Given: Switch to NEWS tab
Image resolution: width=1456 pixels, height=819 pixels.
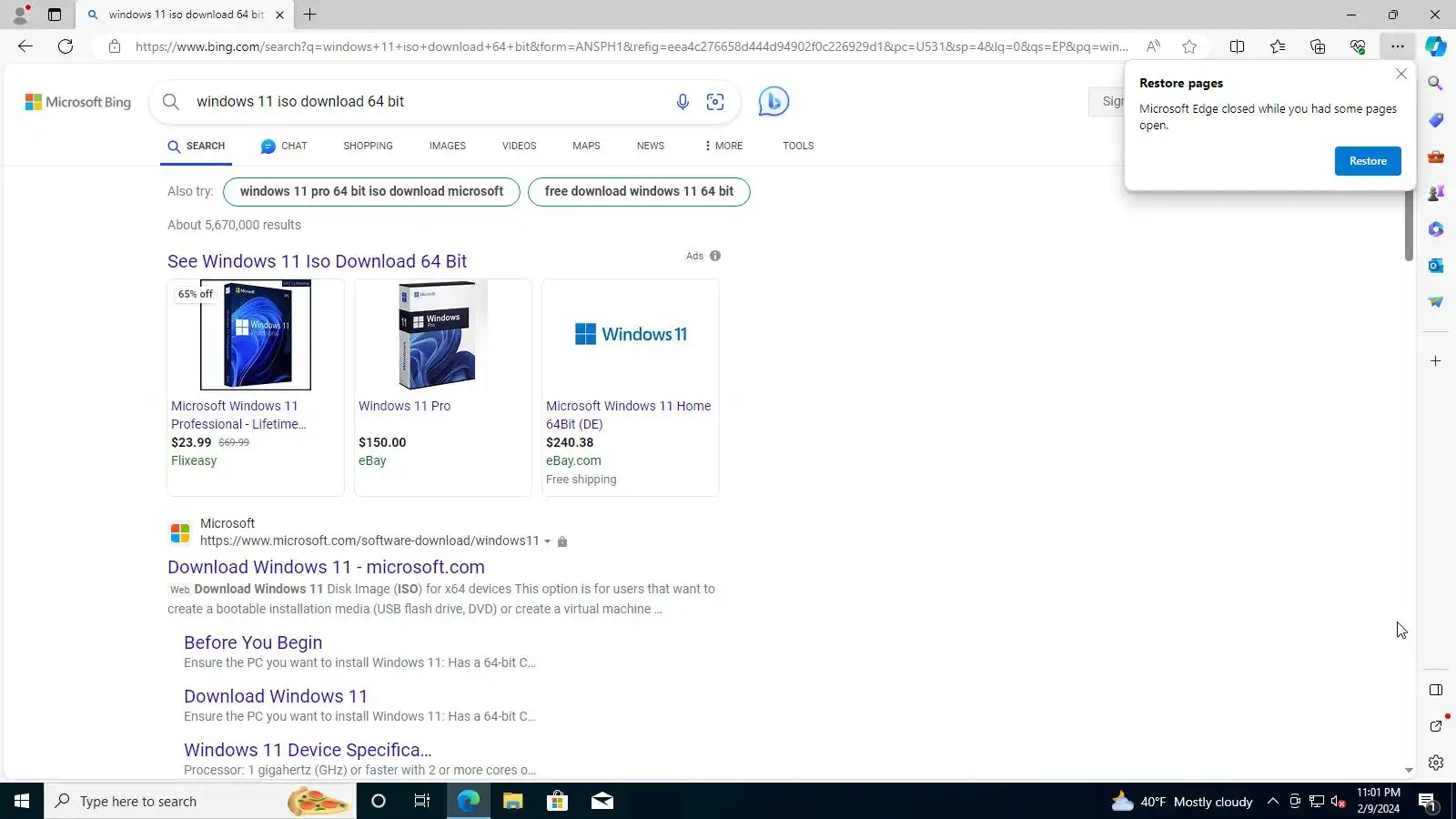Looking at the screenshot, I should 651,146.
